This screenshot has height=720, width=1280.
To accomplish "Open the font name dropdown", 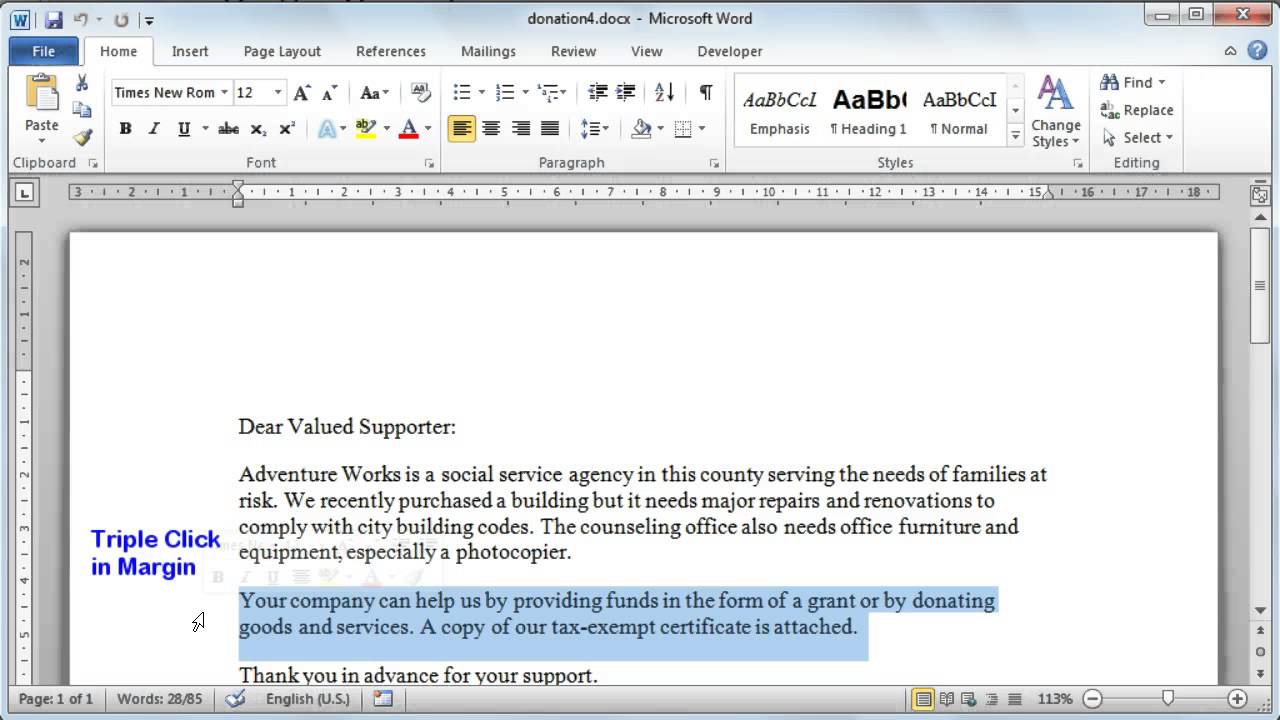I will pos(224,93).
